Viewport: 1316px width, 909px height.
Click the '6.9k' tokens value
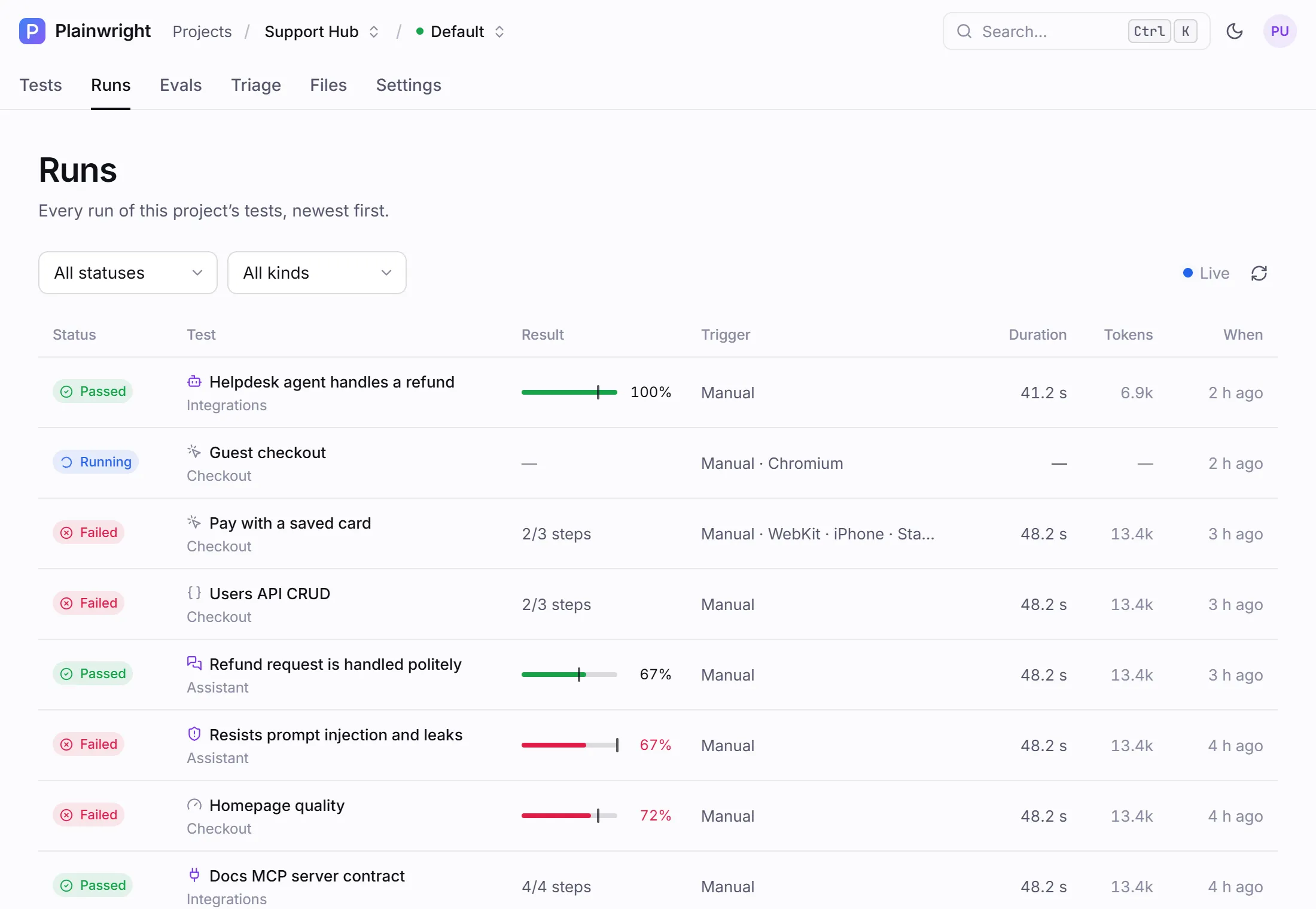pyautogui.click(x=1137, y=393)
